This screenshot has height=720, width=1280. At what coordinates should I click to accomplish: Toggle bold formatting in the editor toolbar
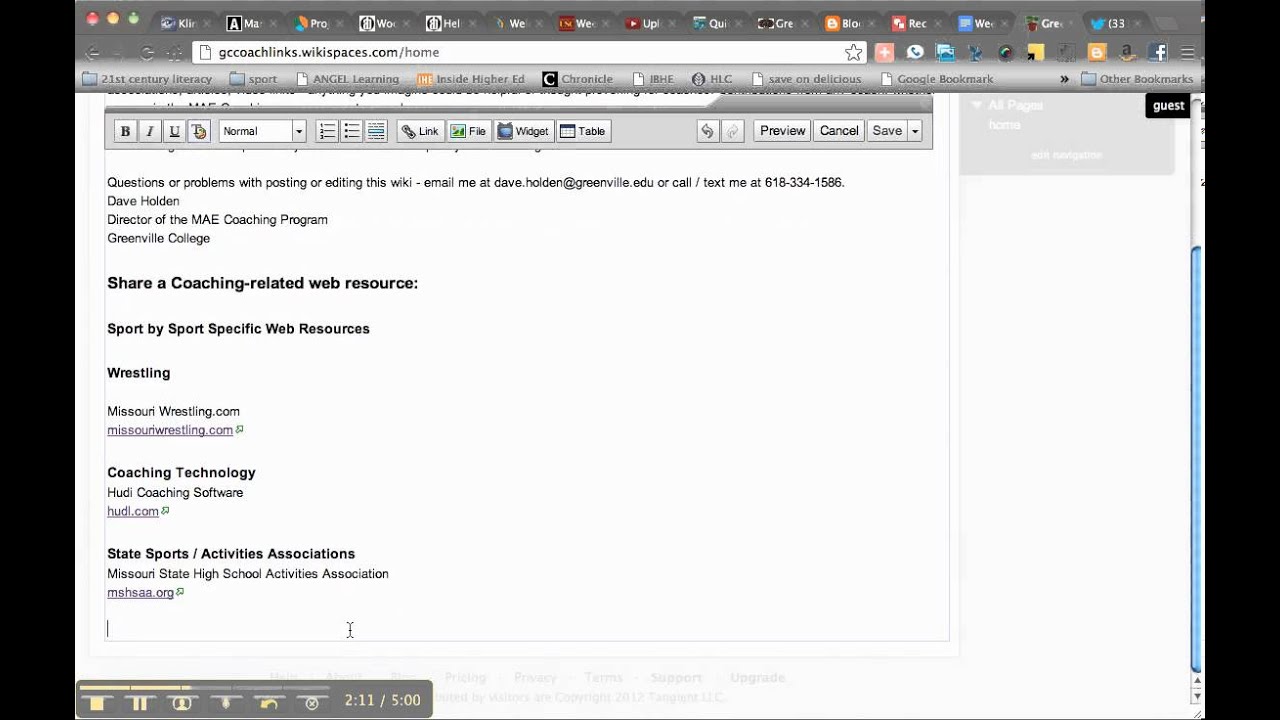[x=125, y=131]
